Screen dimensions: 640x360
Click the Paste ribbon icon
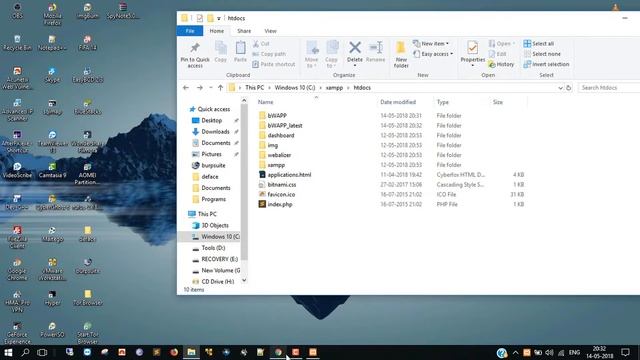pyautogui.click(x=240, y=48)
